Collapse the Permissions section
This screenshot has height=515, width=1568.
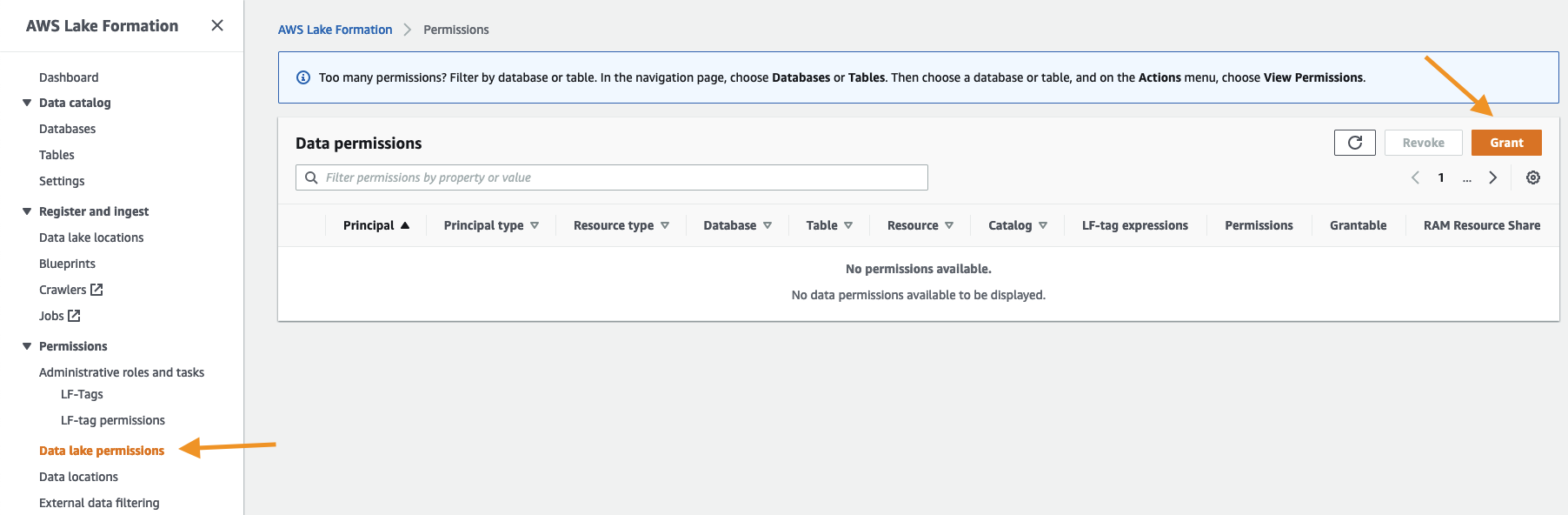click(x=27, y=346)
